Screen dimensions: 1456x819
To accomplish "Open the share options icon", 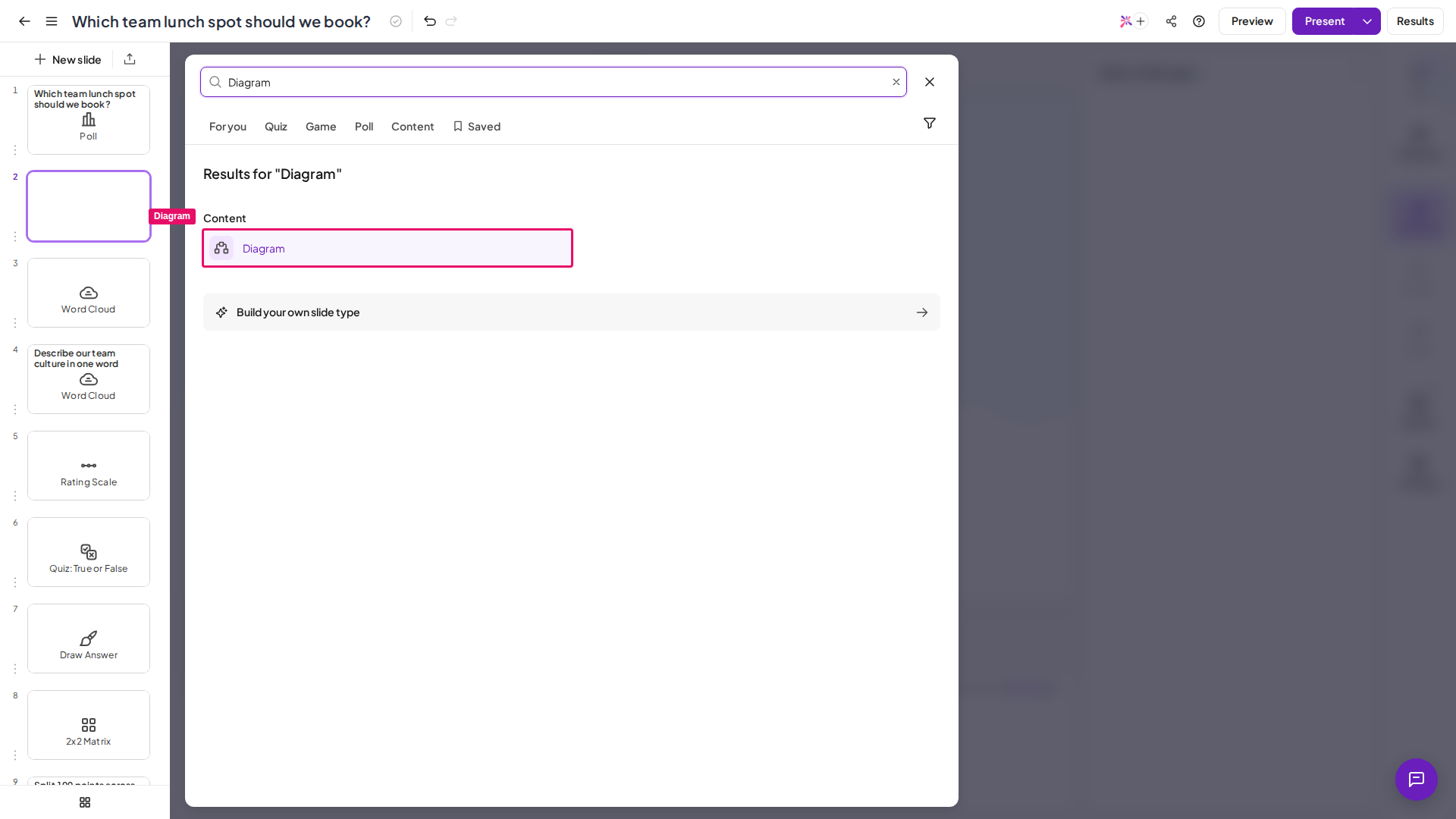I will [1172, 21].
